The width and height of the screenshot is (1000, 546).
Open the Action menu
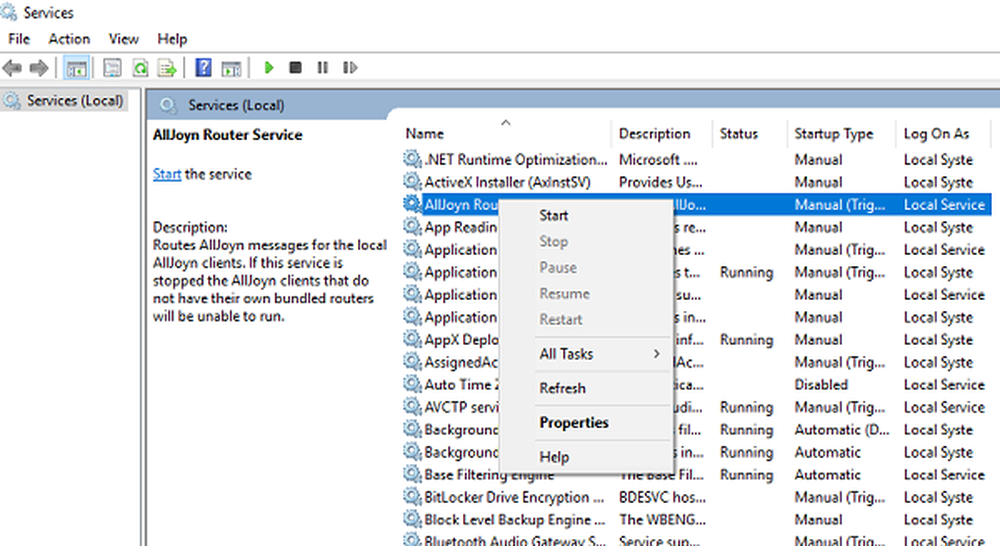(x=69, y=39)
